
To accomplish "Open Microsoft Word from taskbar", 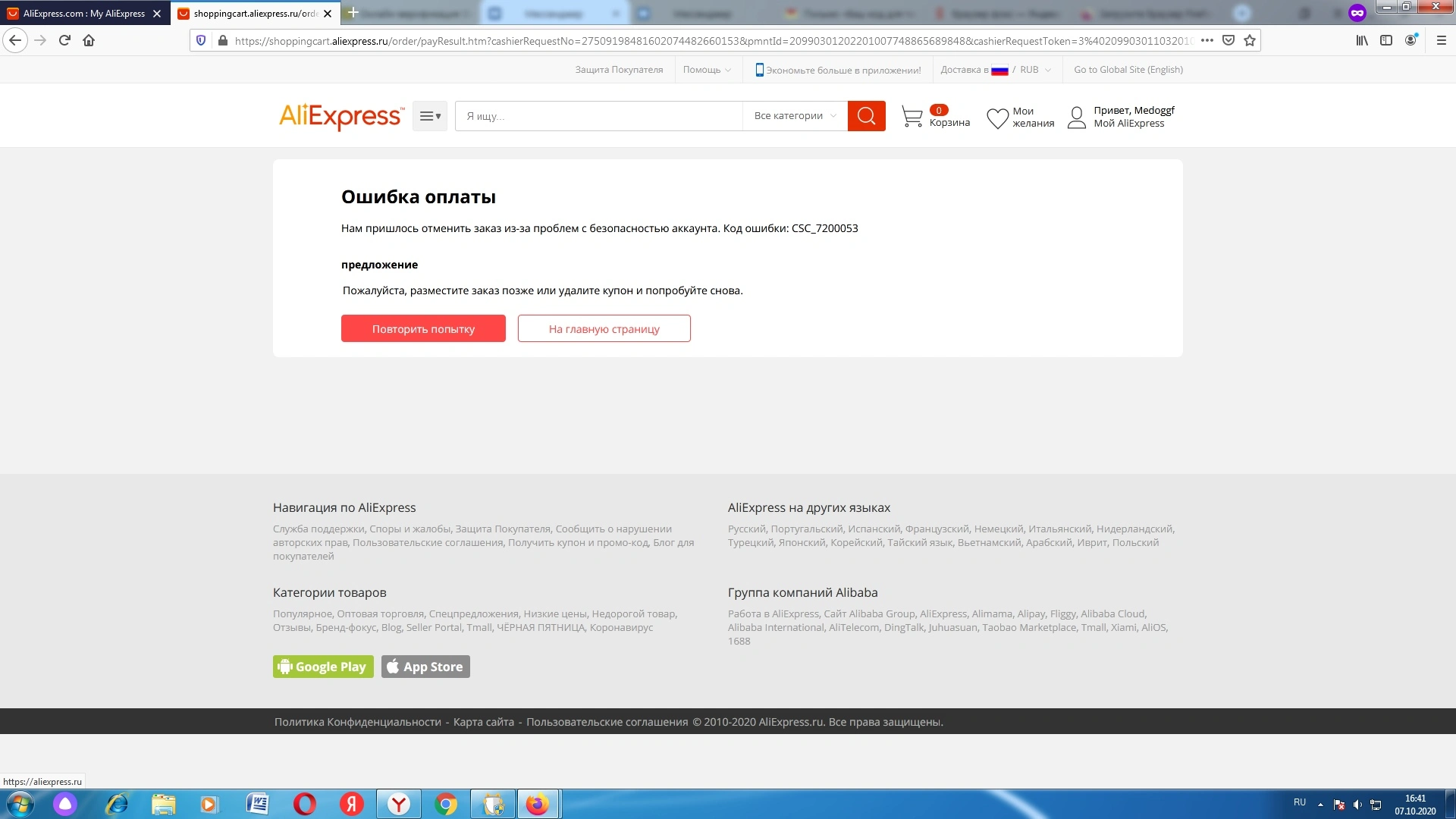I will click(258, 804).
